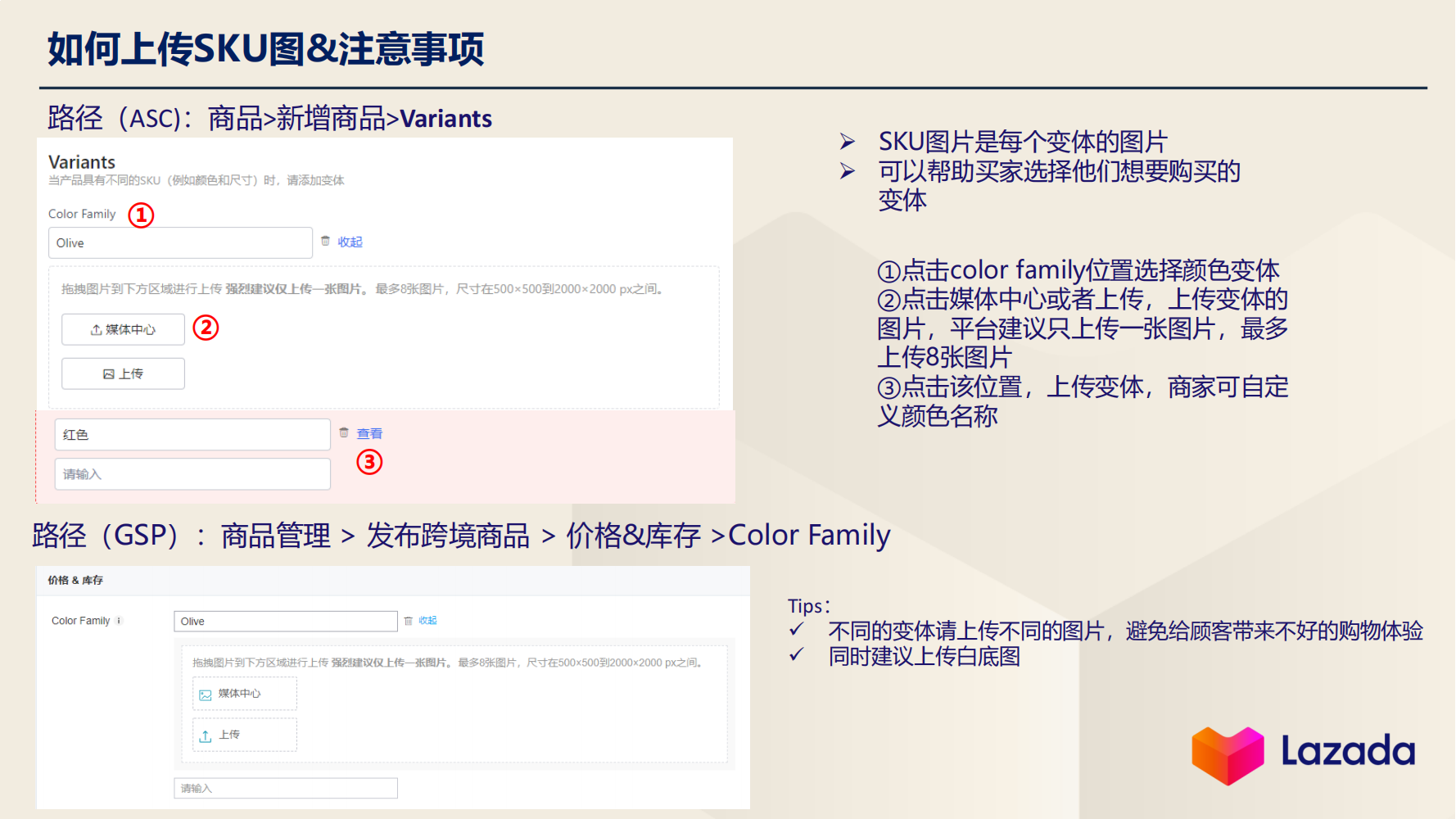Screen dimensions: 1456x819
Task: Delete the Olive variant using the trash icon
Action: pyautogui.click(x=324, y=242)
